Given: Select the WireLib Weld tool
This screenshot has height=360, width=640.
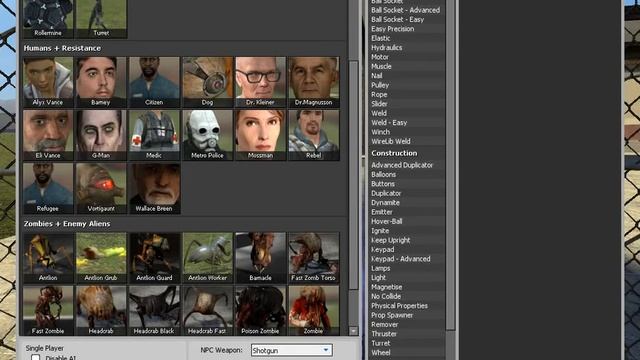Looking at the screenshot, I should coord(391,142).
